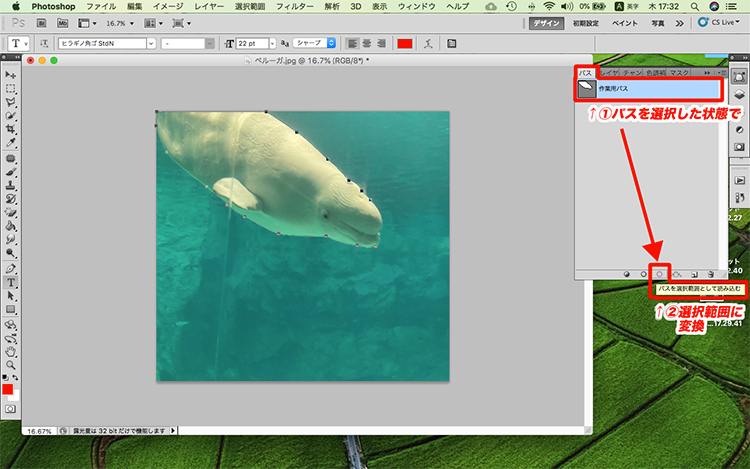Pick the Crop tool
The height and width of the screenshot is (469, 750).
pos(11,130)
